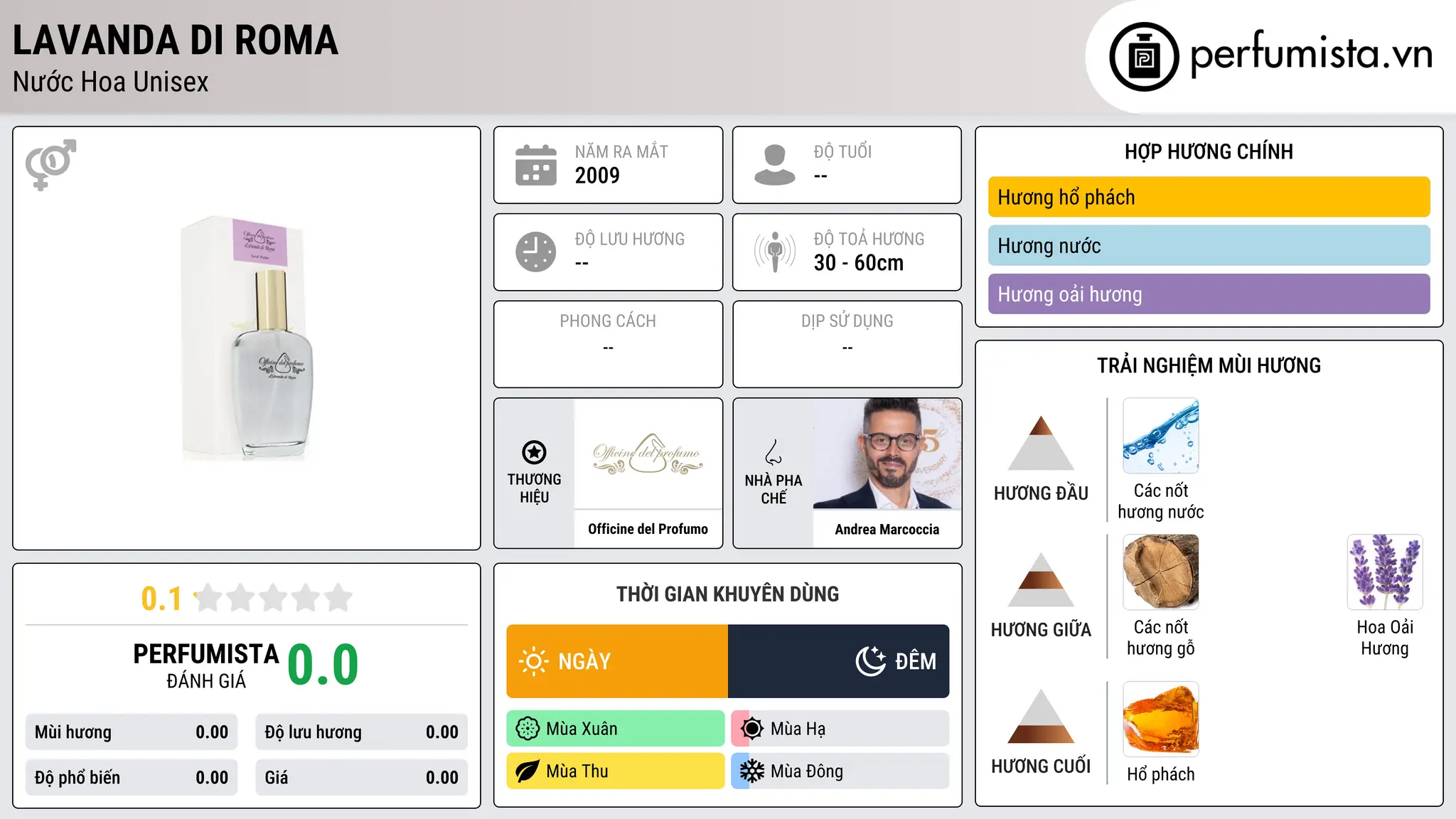The width and height of the screenshot is (1456, 819).
Task: Click the five-star rating row
Action: (273, 598)
